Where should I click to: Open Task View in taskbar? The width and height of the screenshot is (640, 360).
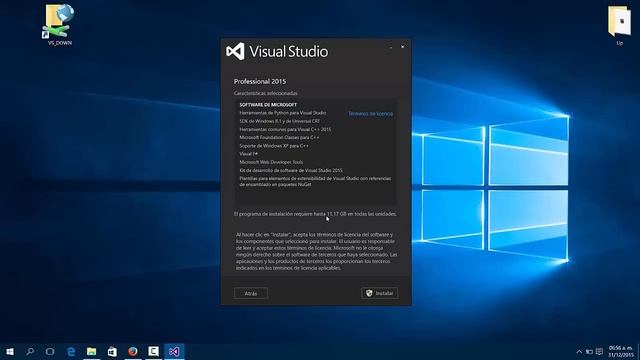(x=50, y=351)
